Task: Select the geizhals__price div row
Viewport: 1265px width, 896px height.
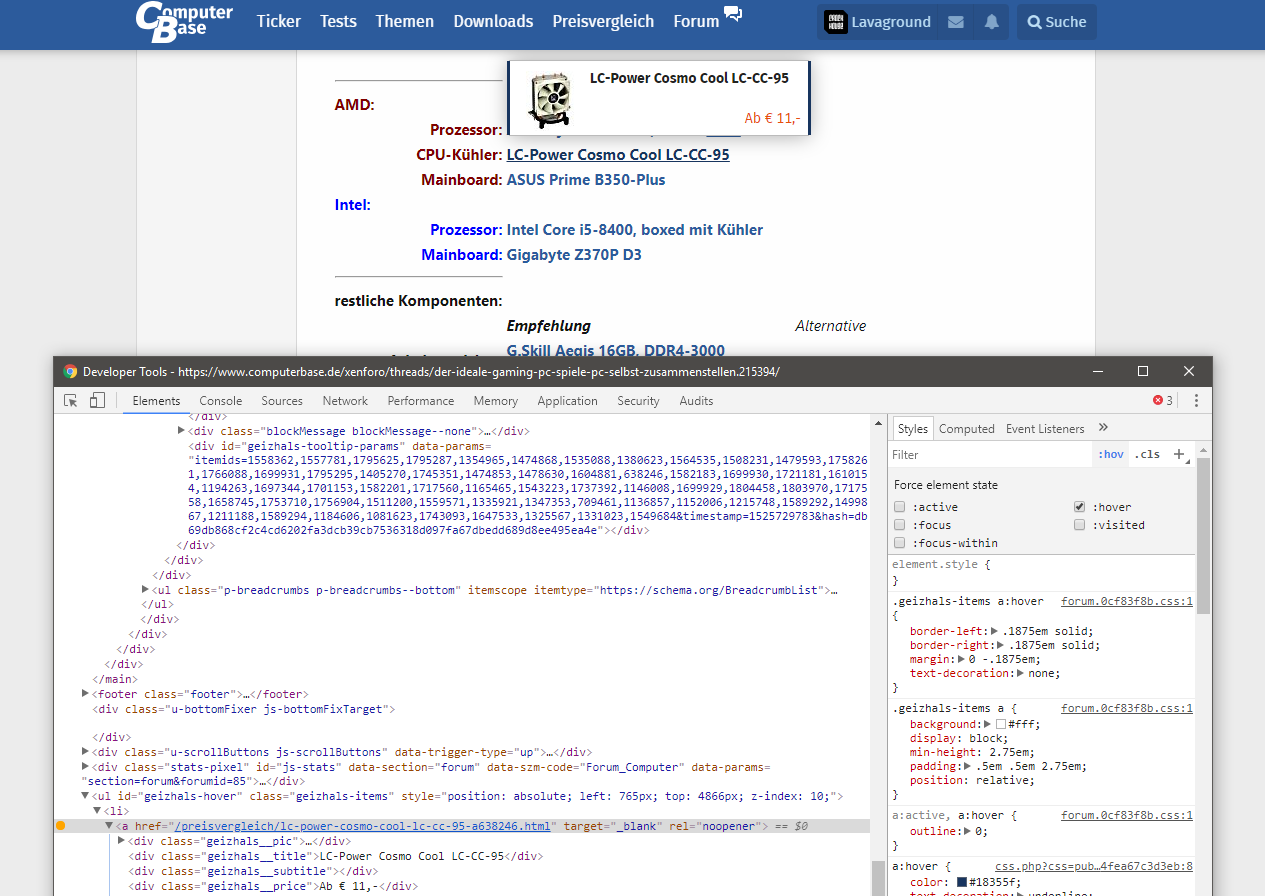Action: 272,886
